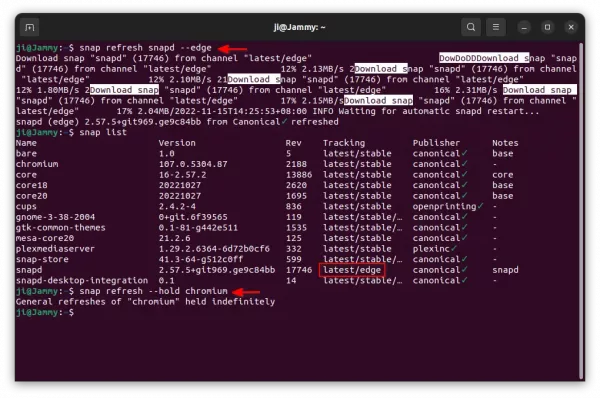Close the terminal window
The width and height of the screenshot is (600, 398).
(571, 28)
